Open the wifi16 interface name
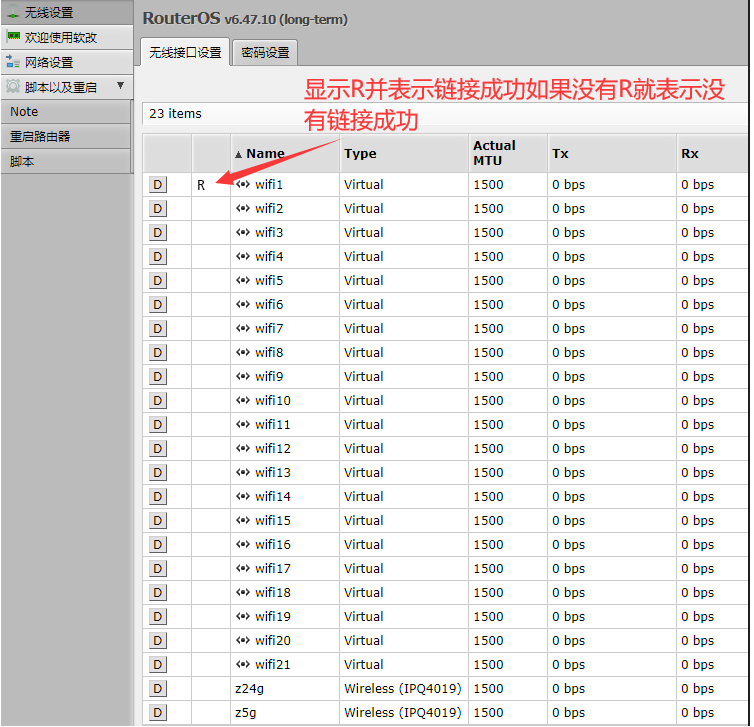 (273, 545)
